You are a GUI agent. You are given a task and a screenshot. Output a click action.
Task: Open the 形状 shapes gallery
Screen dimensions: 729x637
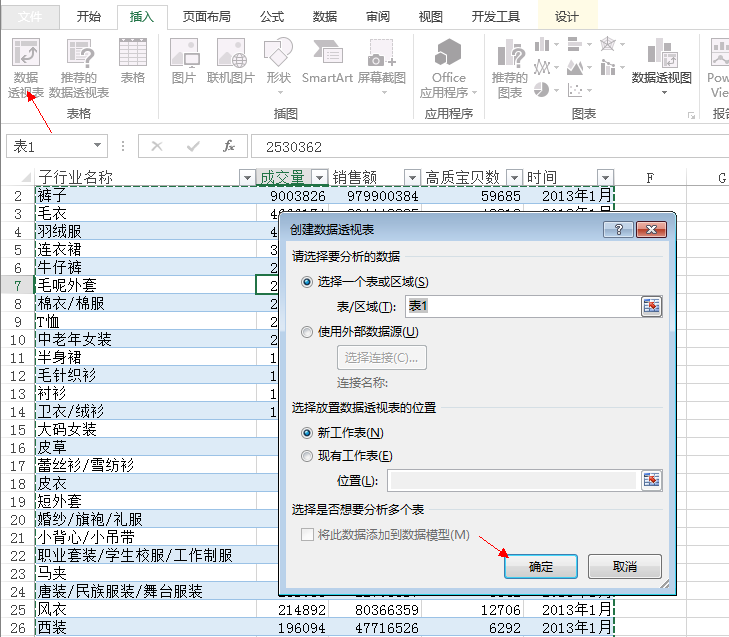point(278,66)
